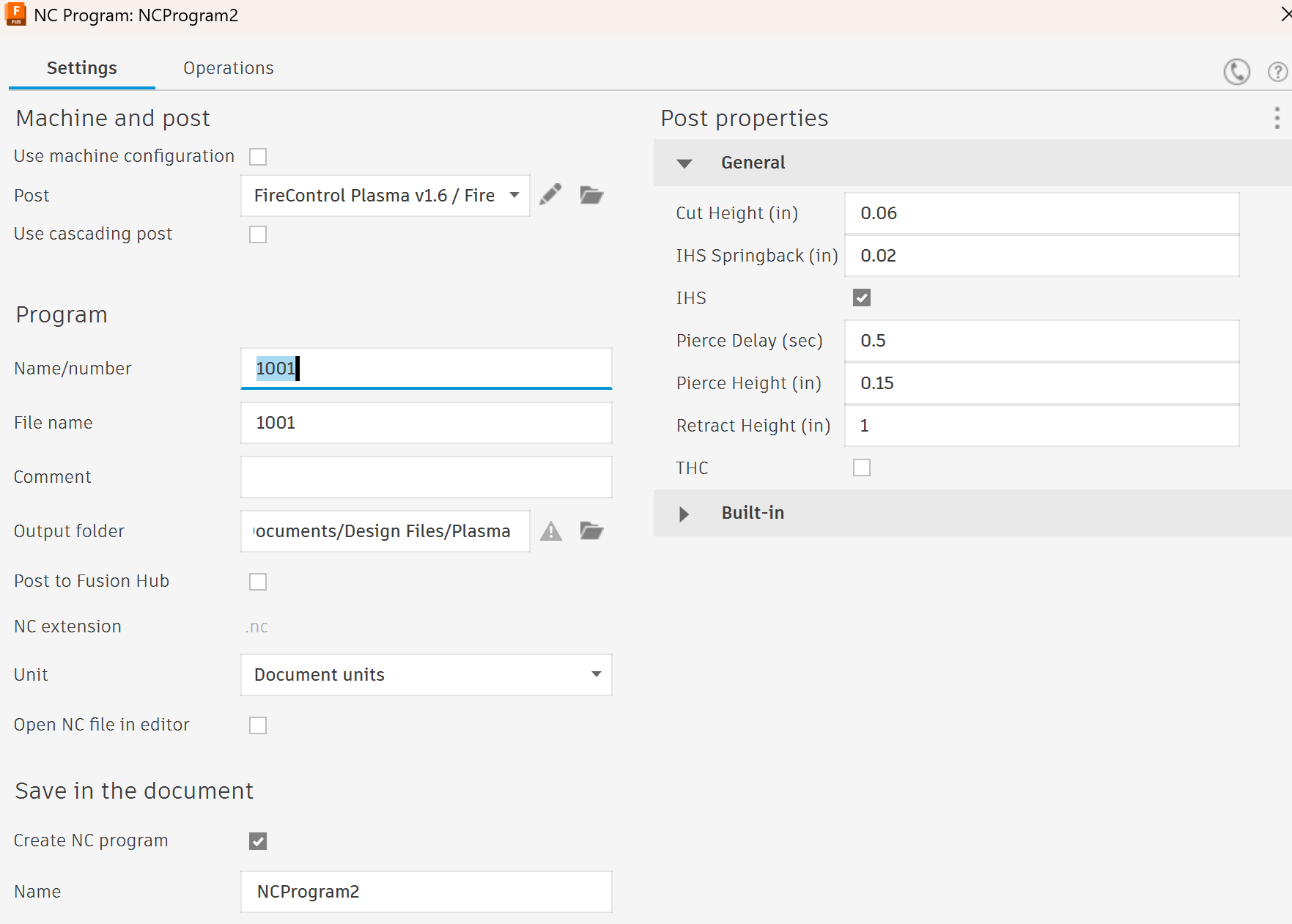Screen dimensions: 1292x924
Task: Collapse the General properties section
Action: [x=684, y=163]
